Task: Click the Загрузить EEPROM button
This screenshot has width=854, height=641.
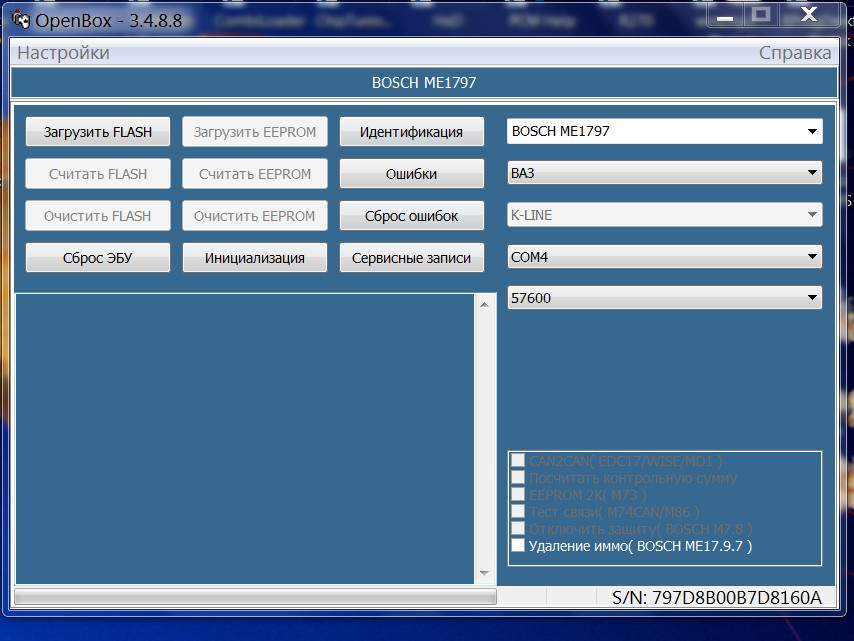Action: pyautogui.click(x=254, y=132)
